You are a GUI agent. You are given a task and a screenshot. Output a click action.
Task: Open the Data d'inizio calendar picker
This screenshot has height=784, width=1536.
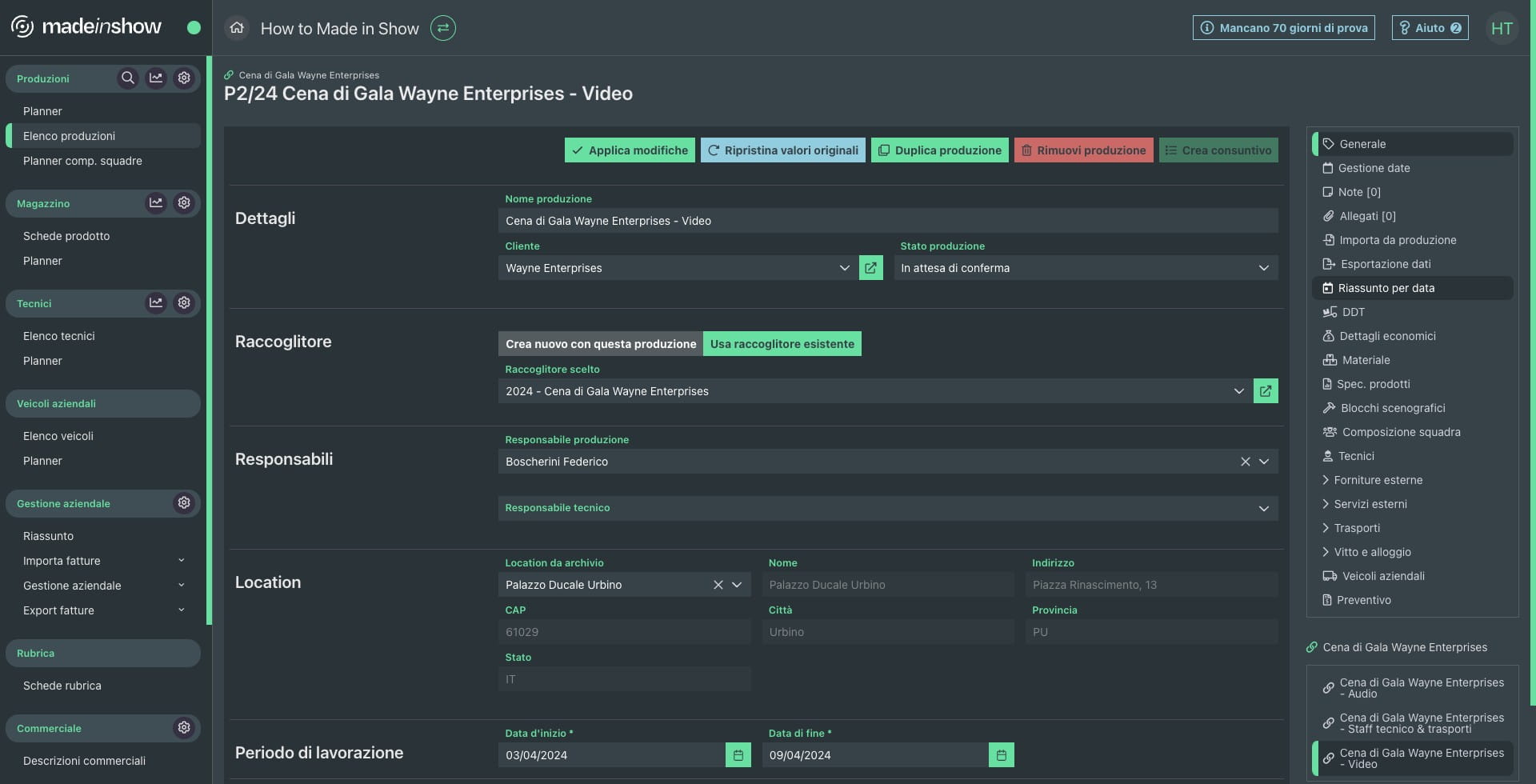point(738,755)
